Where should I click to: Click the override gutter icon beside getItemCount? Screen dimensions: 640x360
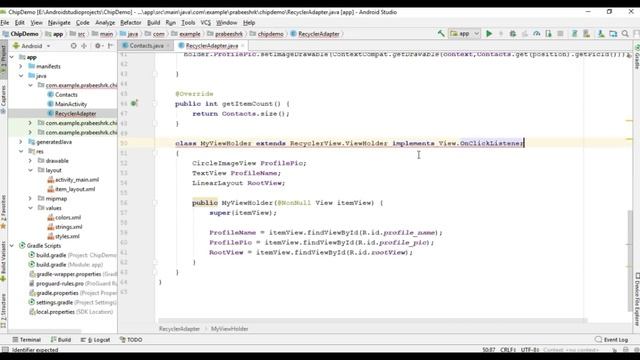pos(134,103)
